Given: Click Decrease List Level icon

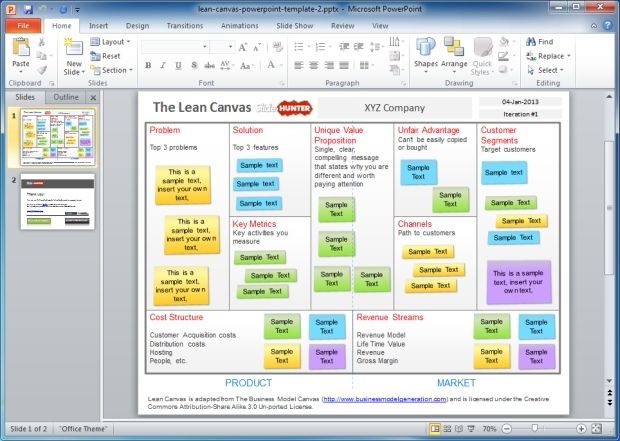Looking at the screenshot, I should pyautogui.click(x=344, y=47).
